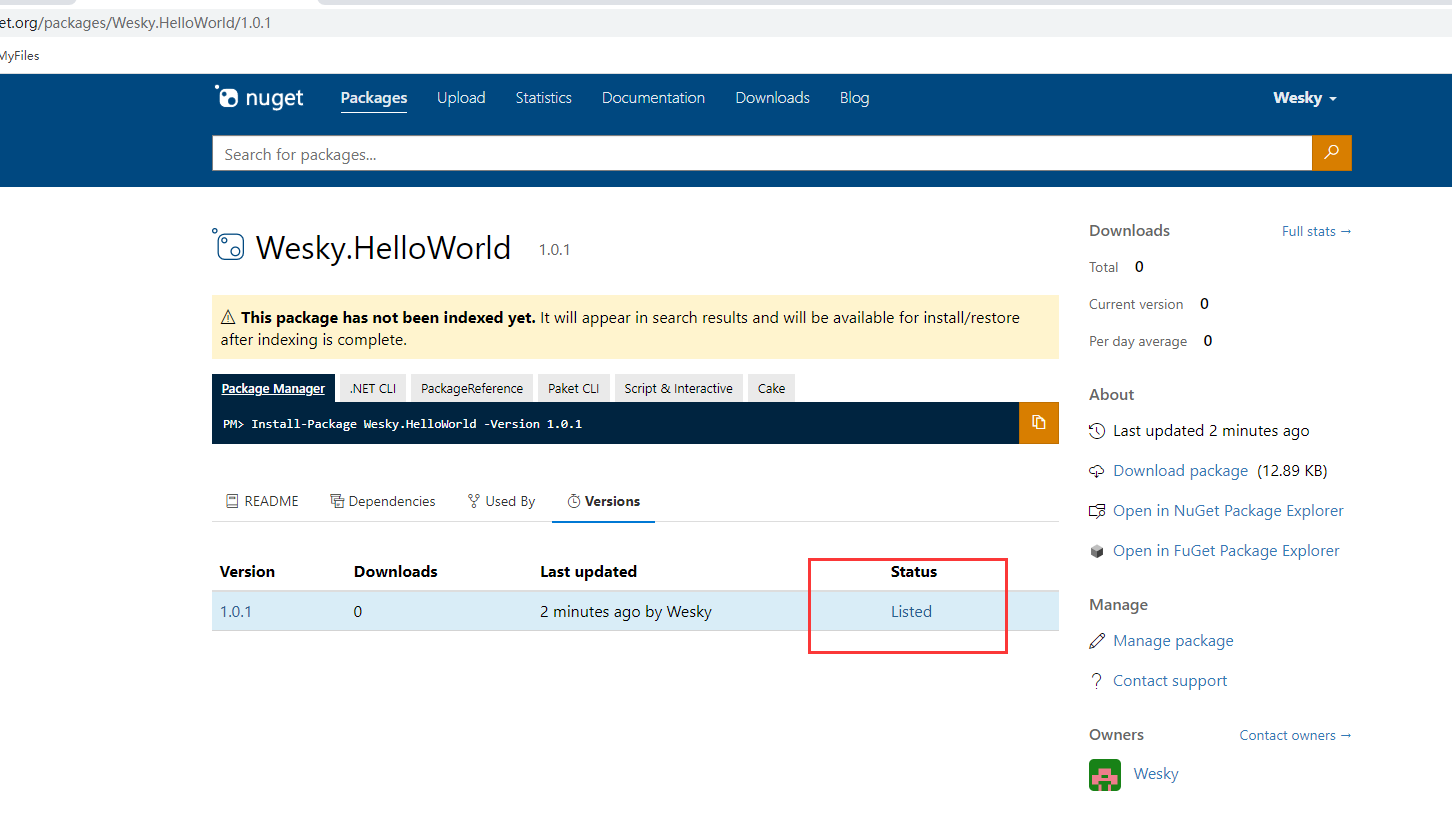The height and width of the screenshot is (824, 1452).
Task: Switch to the Paket CLI tab
Action: point(573,388)
